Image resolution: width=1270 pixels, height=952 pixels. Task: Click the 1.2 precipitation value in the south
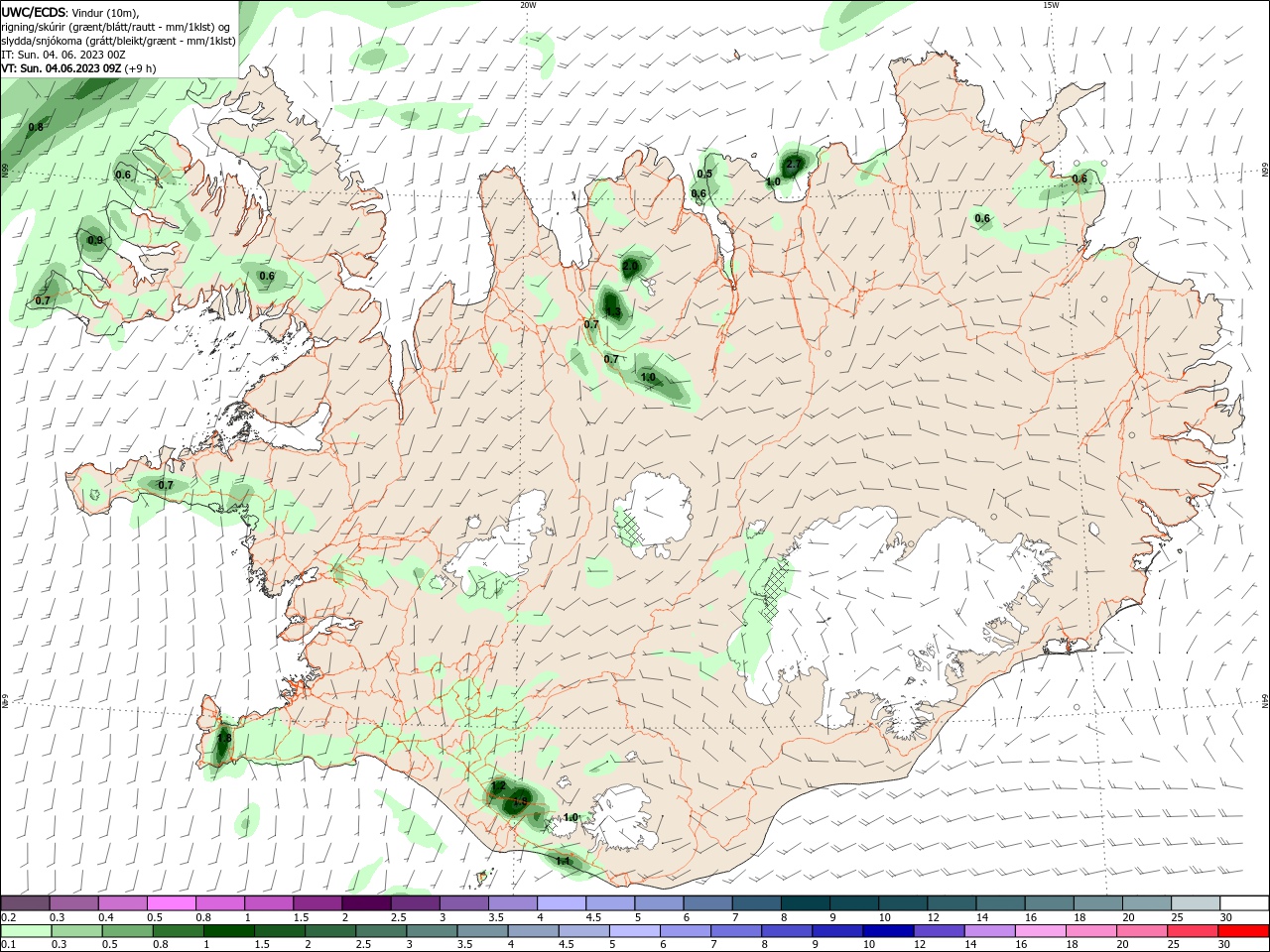tap(499, 786)
